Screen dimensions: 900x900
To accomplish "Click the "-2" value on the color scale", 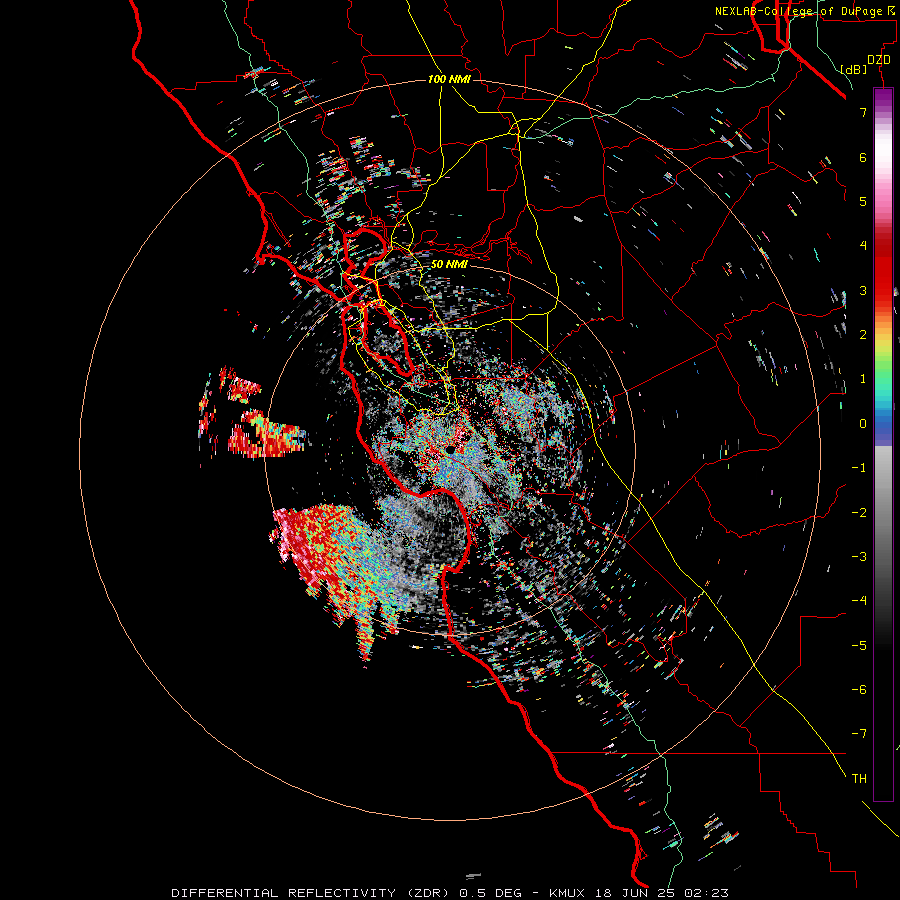I will pos(859,513).
